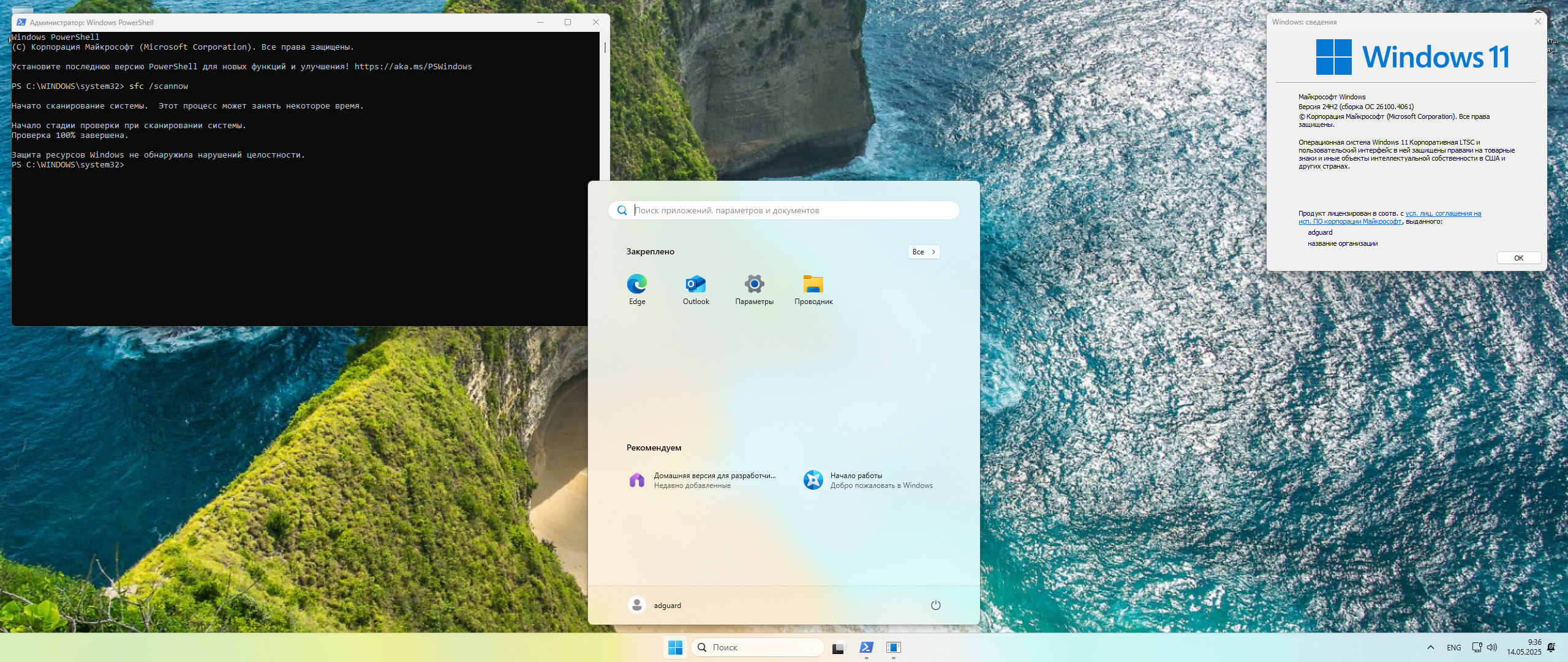Open volume tray icon

(x=1492, y=647)
